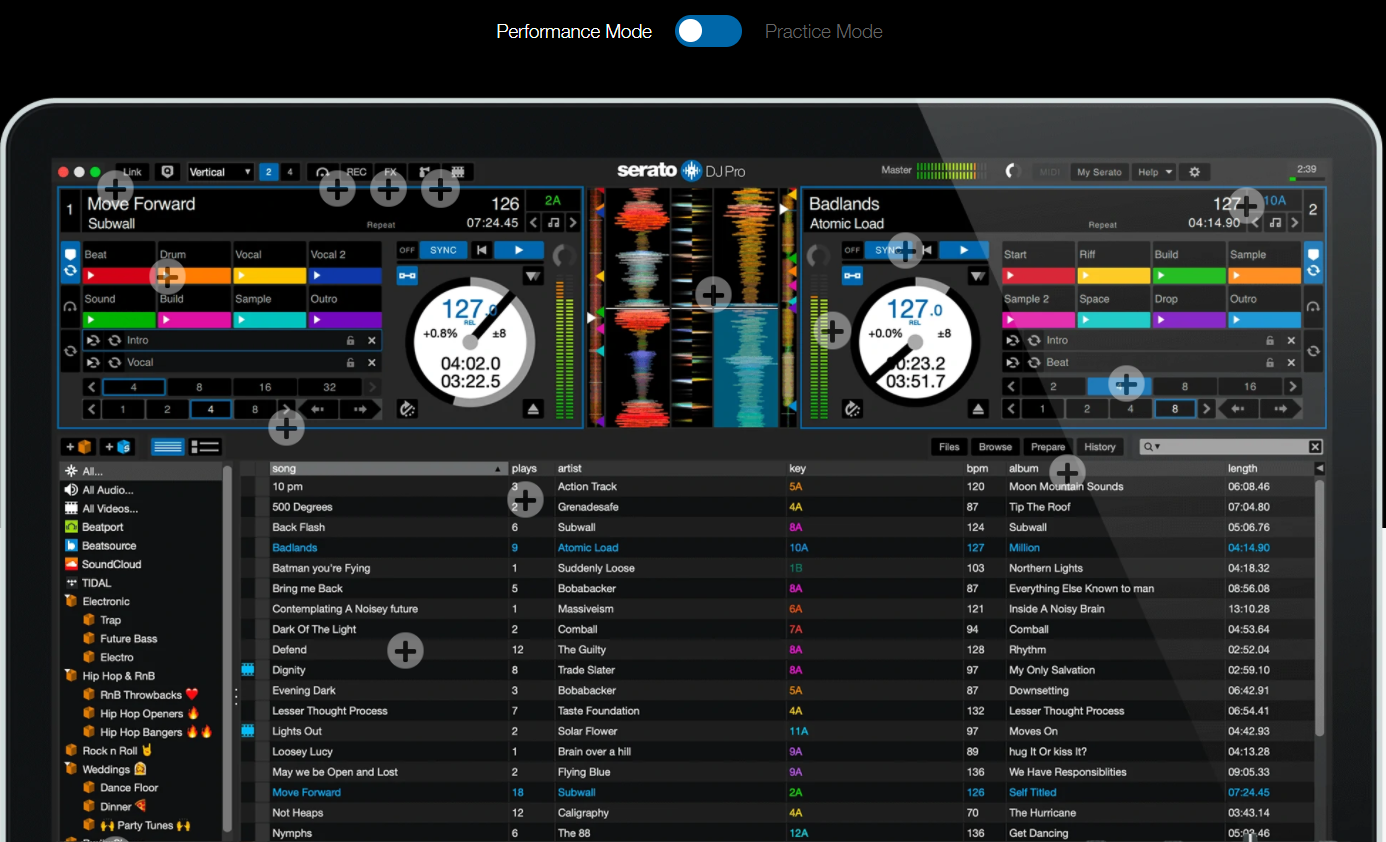Screen dimensions: 1386x842
Task: Click the My Serato button
Action: [1099, 172]
